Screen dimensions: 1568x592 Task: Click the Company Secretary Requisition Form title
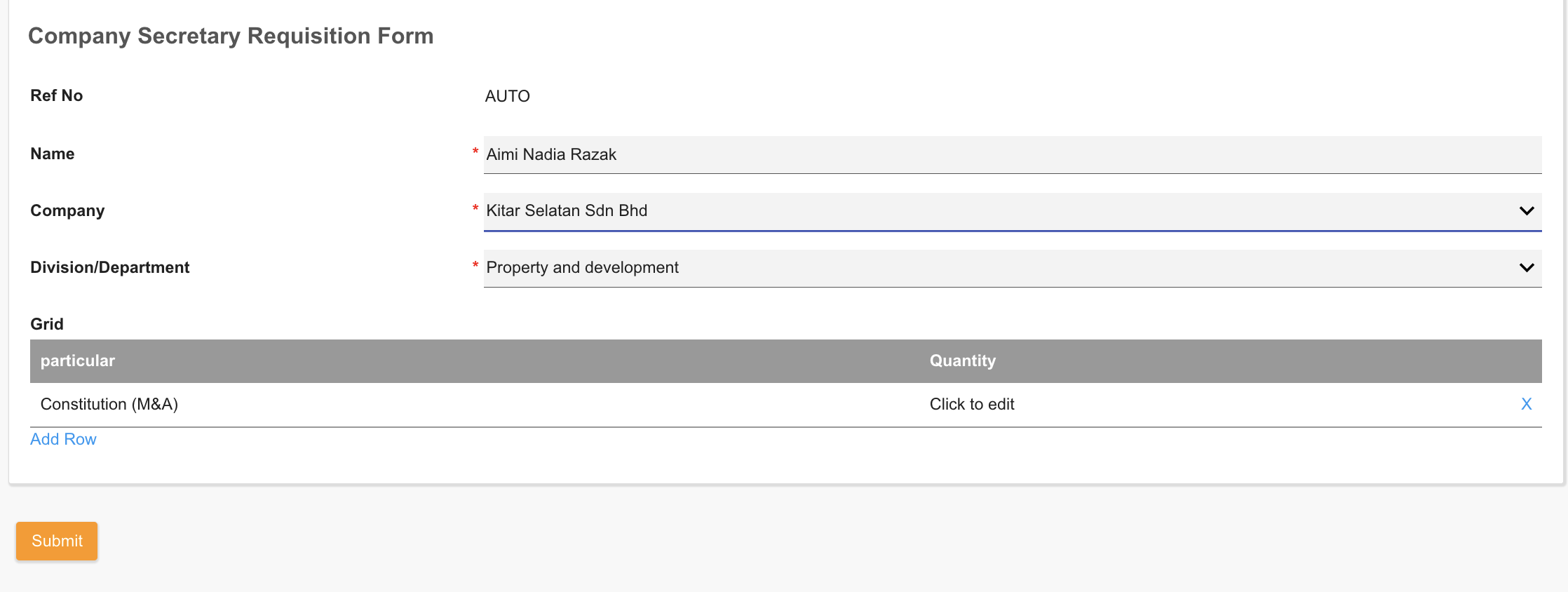(x=231, y=36)
